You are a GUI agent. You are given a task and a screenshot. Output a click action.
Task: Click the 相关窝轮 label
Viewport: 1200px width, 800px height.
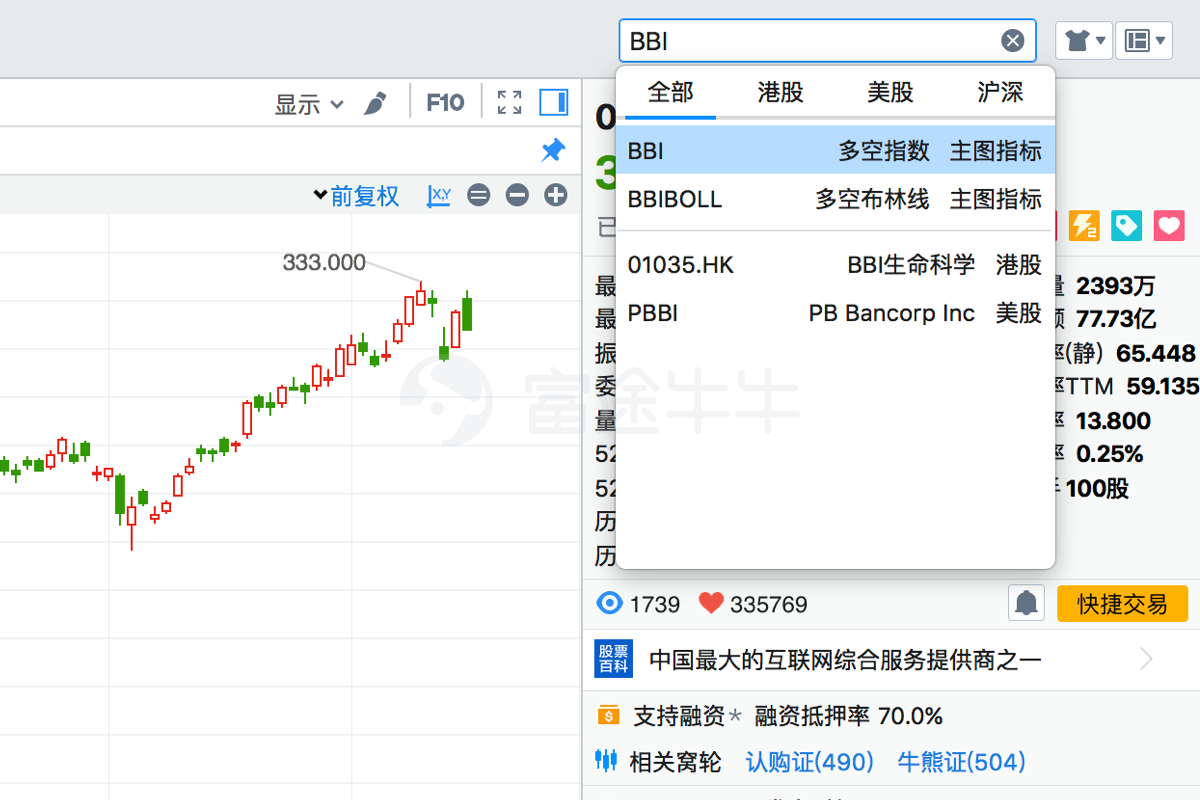[x=675, y=762]
